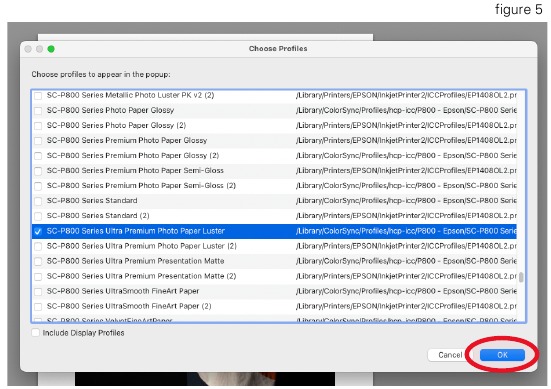Click the OK button
Image resolution: width=551 pixels, height=389 pixels.
pos(502,355)
